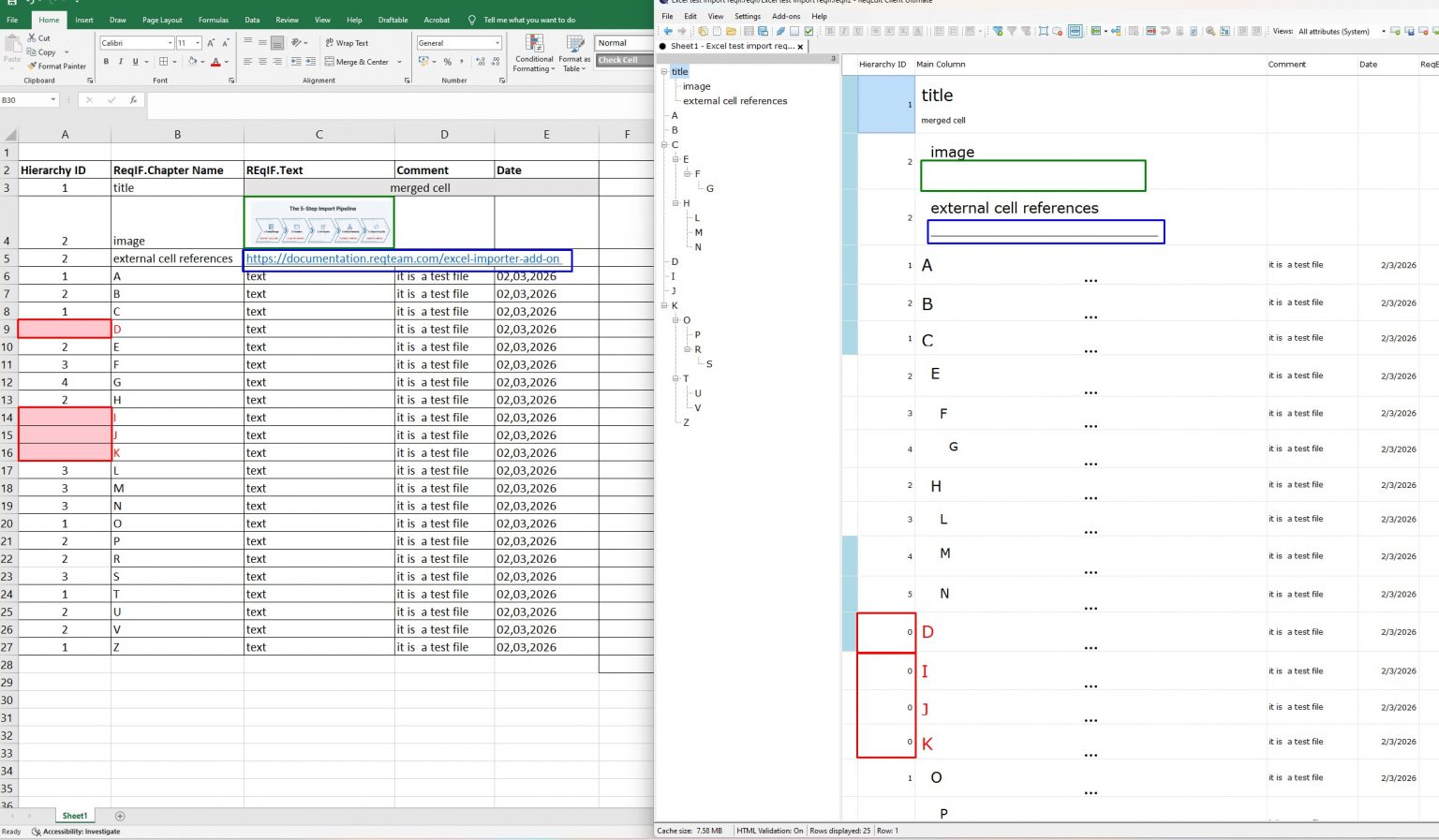Viewport: 1439px width, 840px height.
Task: Click the green checkmark checkbox in ReqEdit toolbar
Action: pos(809,31)
